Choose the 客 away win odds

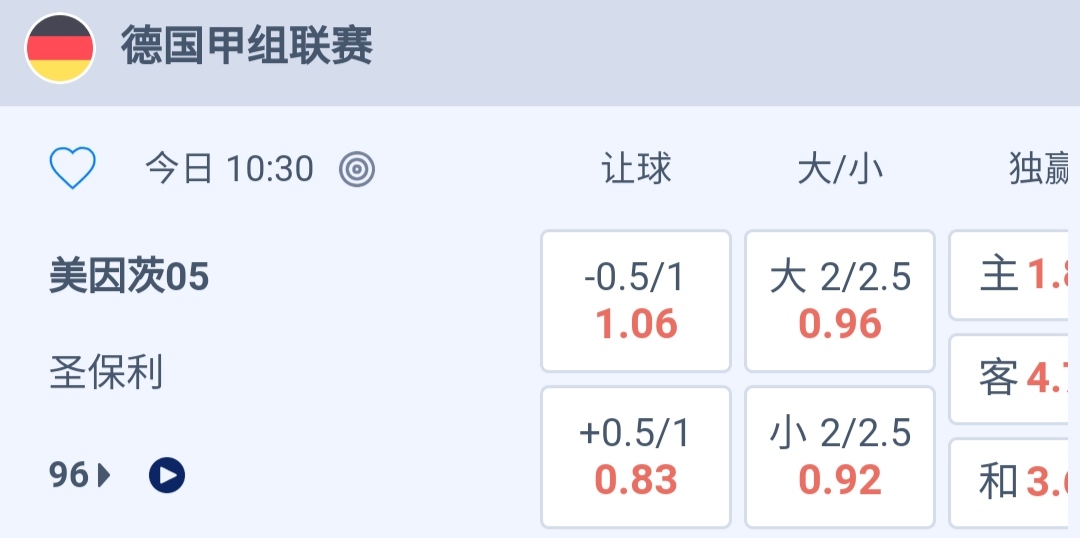click(1014, 379)
